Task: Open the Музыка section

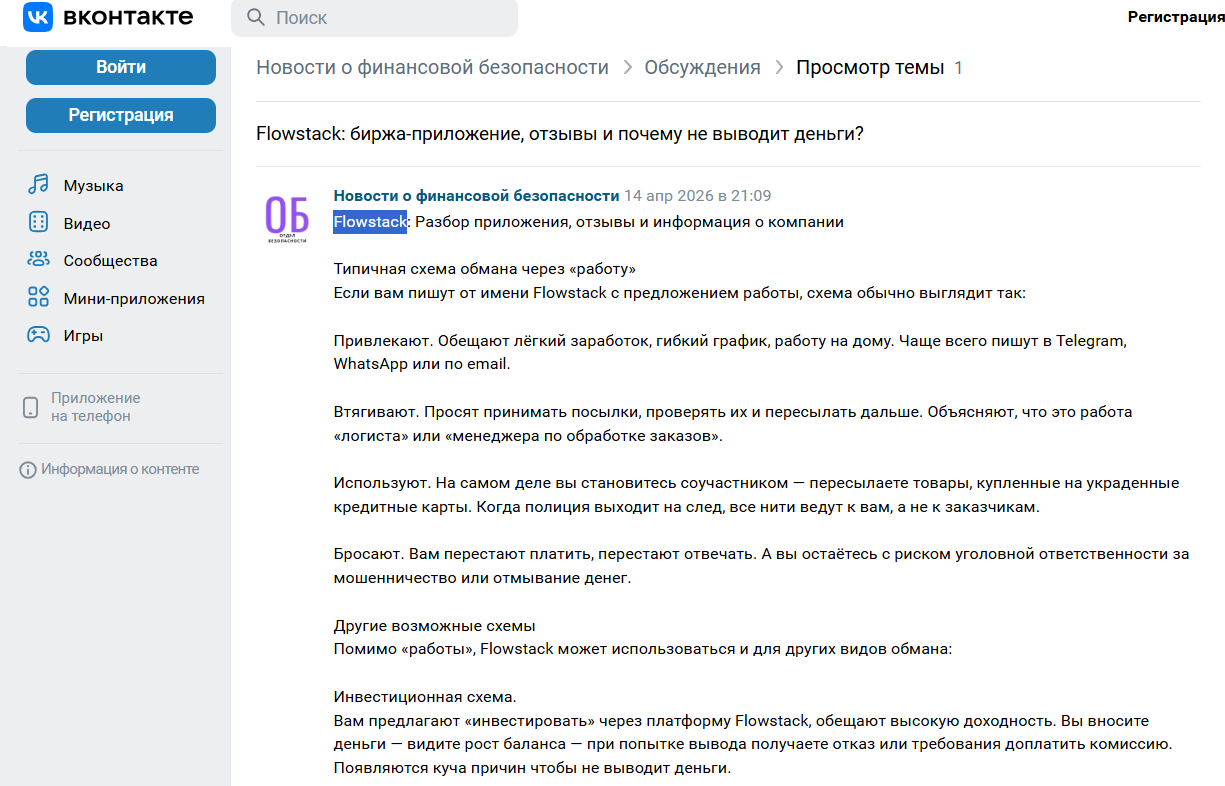Action: (x=93, y=186)
